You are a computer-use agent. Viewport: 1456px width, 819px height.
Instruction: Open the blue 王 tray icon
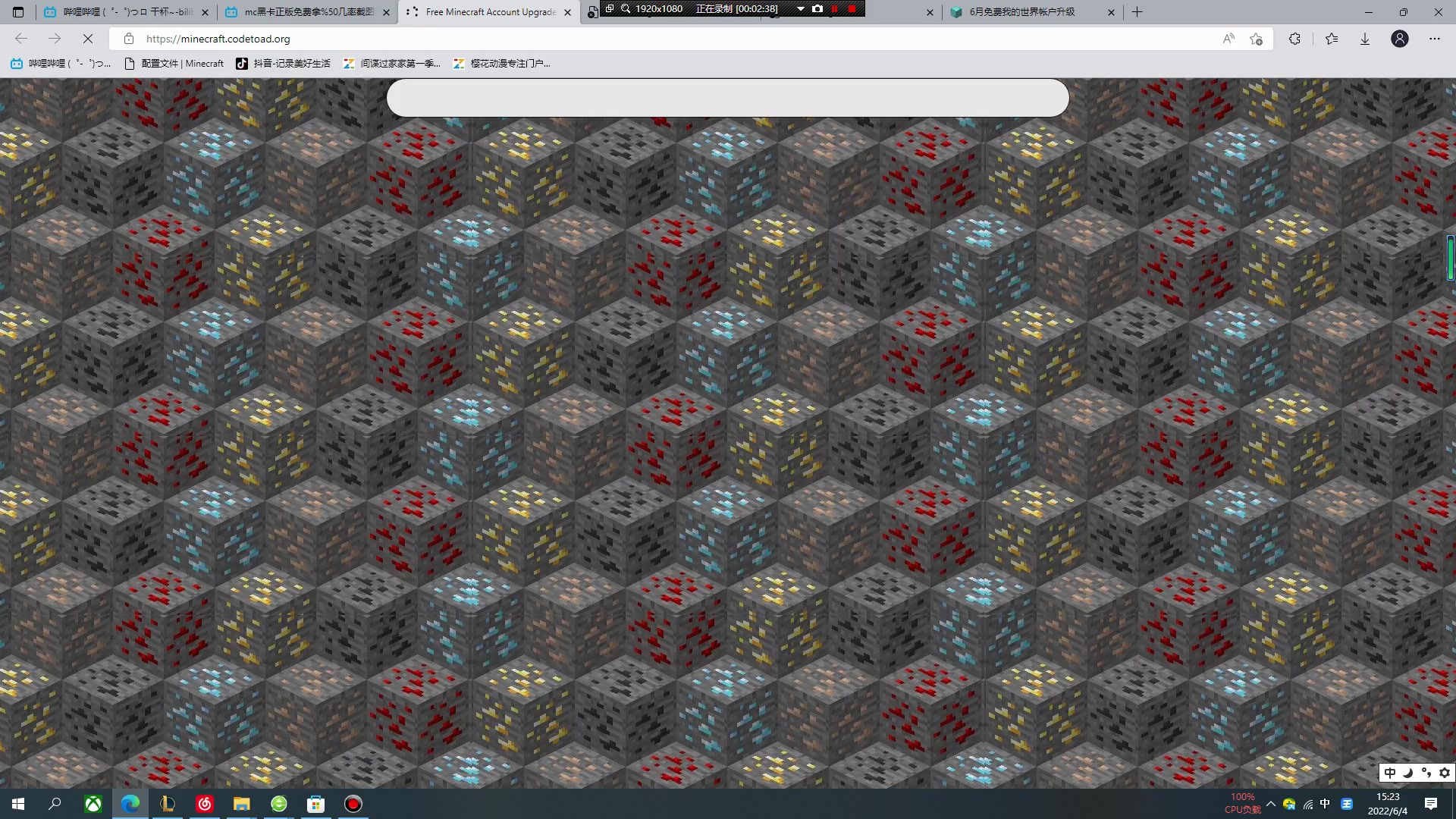(1347, 804)
